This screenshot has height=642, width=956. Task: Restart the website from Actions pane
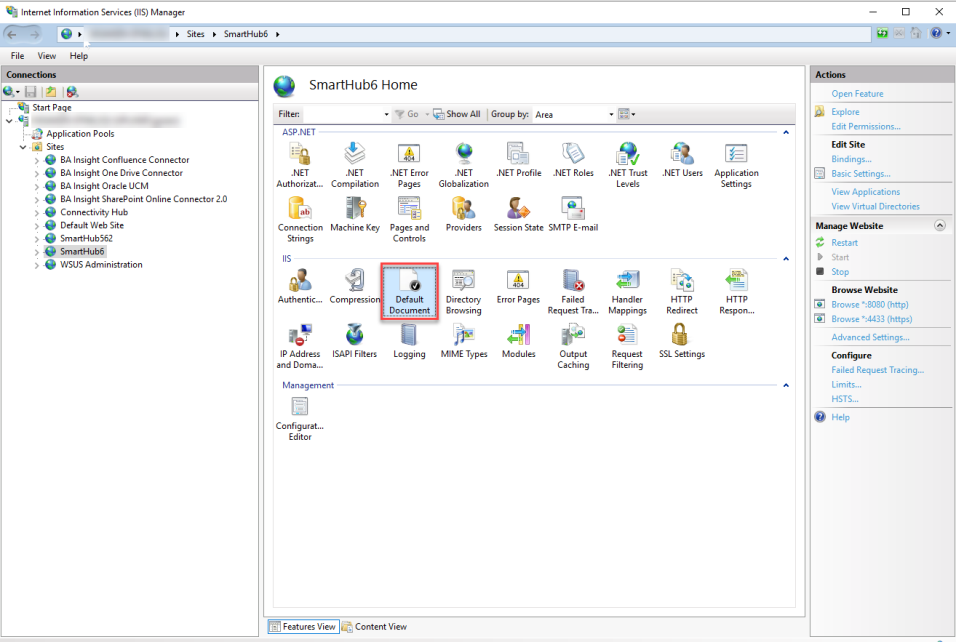pos(844,243)
